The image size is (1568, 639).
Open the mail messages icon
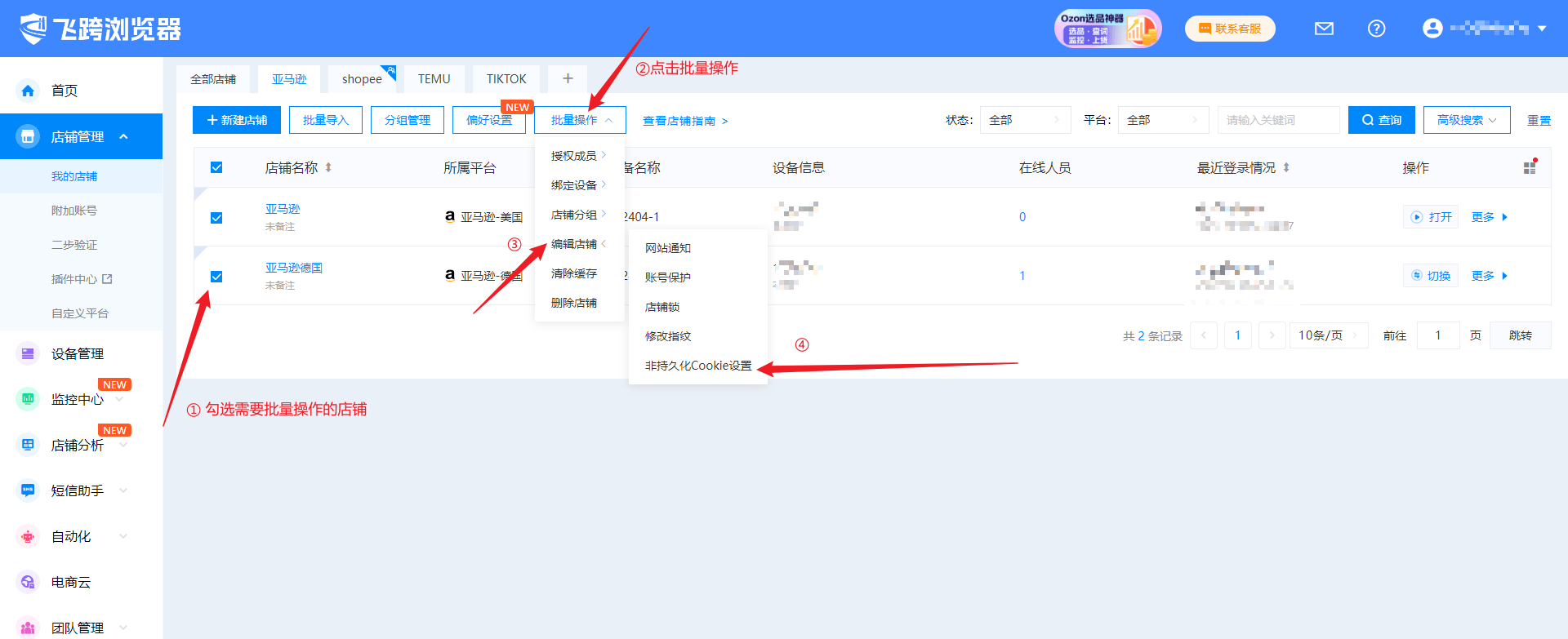(1324, 29)
